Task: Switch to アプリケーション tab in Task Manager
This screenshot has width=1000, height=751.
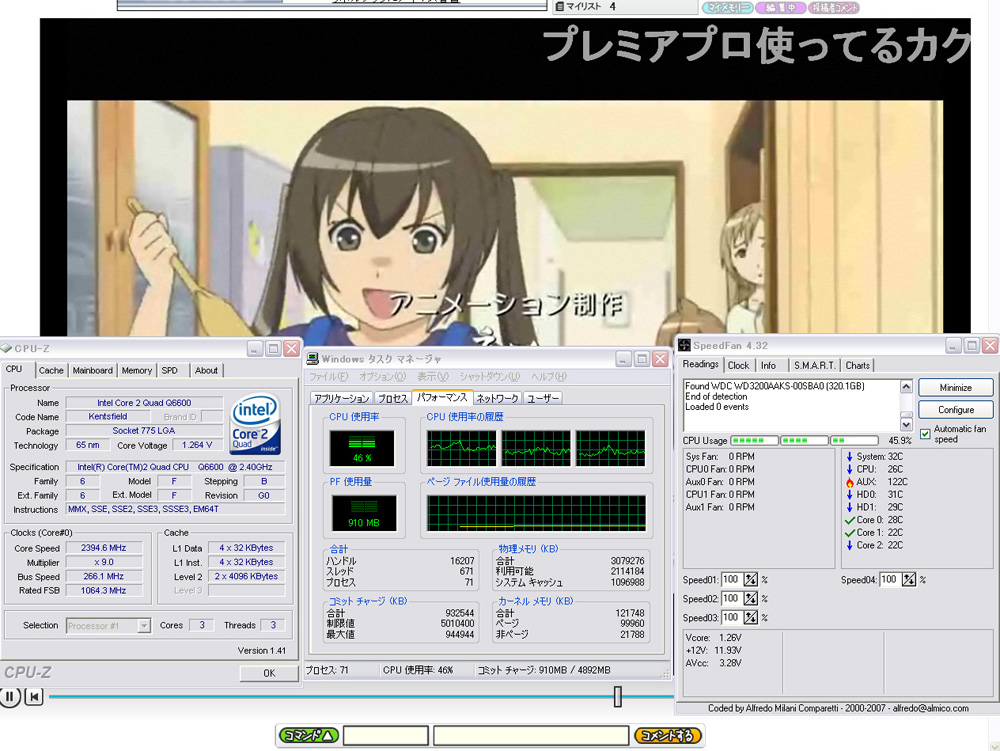Action: [342, 398]
